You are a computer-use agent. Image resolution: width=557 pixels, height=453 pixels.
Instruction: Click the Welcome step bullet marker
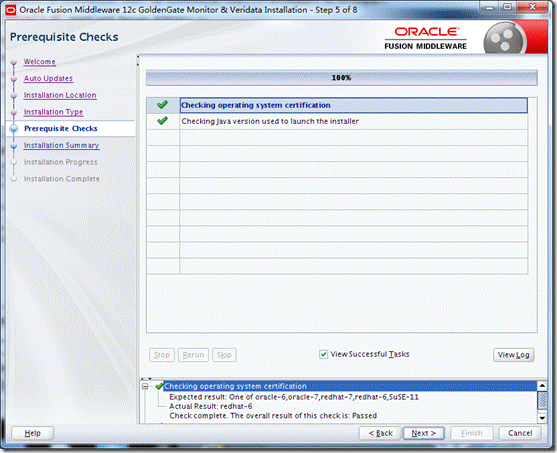click(14, 63)
